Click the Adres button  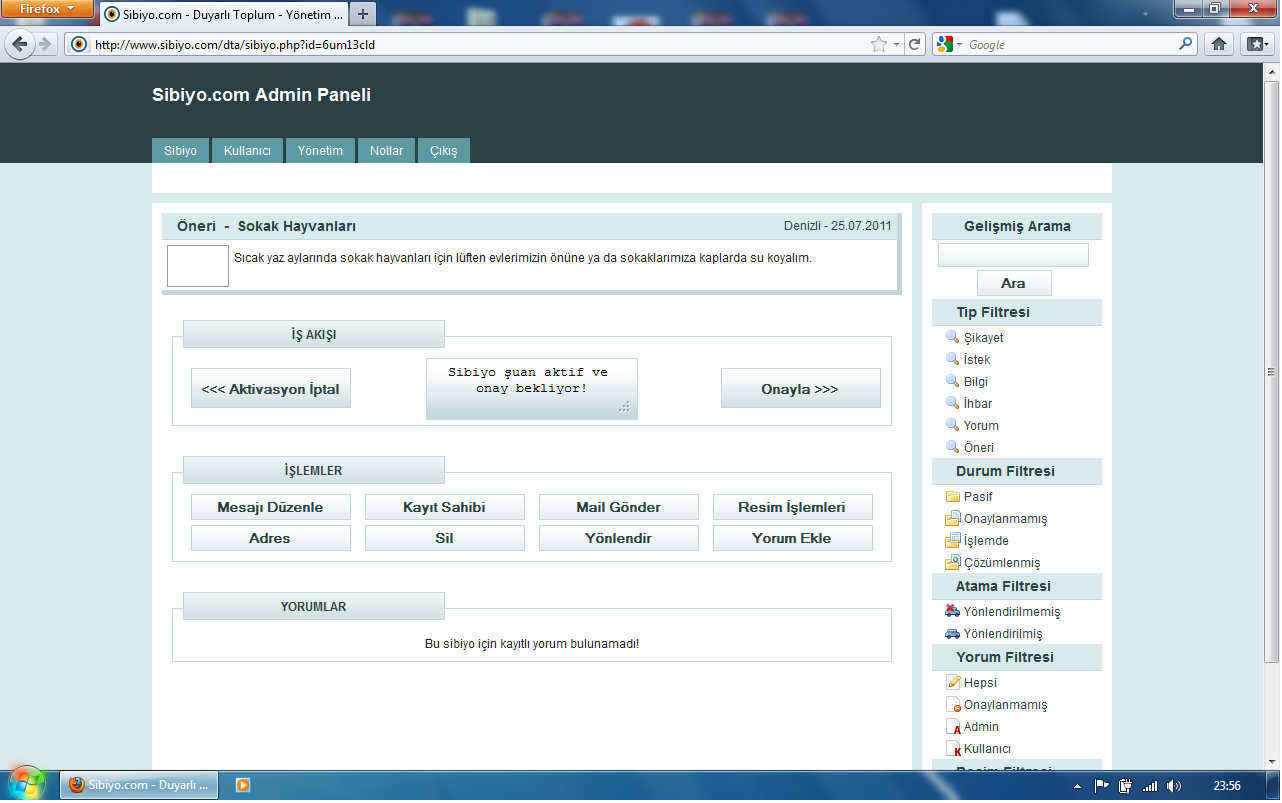point(271,538)
